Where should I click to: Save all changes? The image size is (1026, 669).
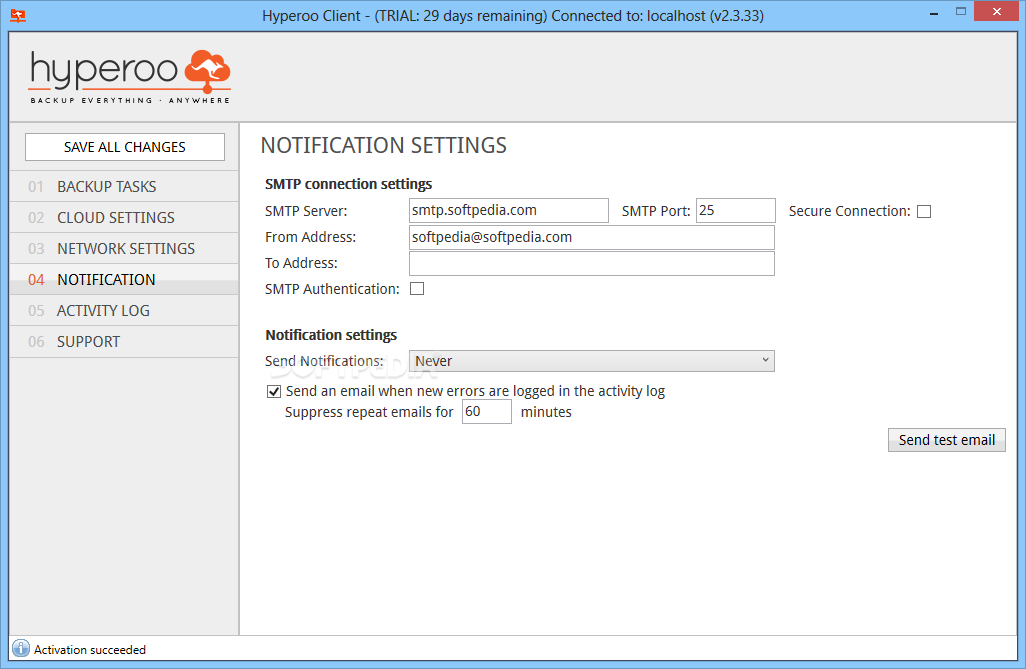point(124,147)
